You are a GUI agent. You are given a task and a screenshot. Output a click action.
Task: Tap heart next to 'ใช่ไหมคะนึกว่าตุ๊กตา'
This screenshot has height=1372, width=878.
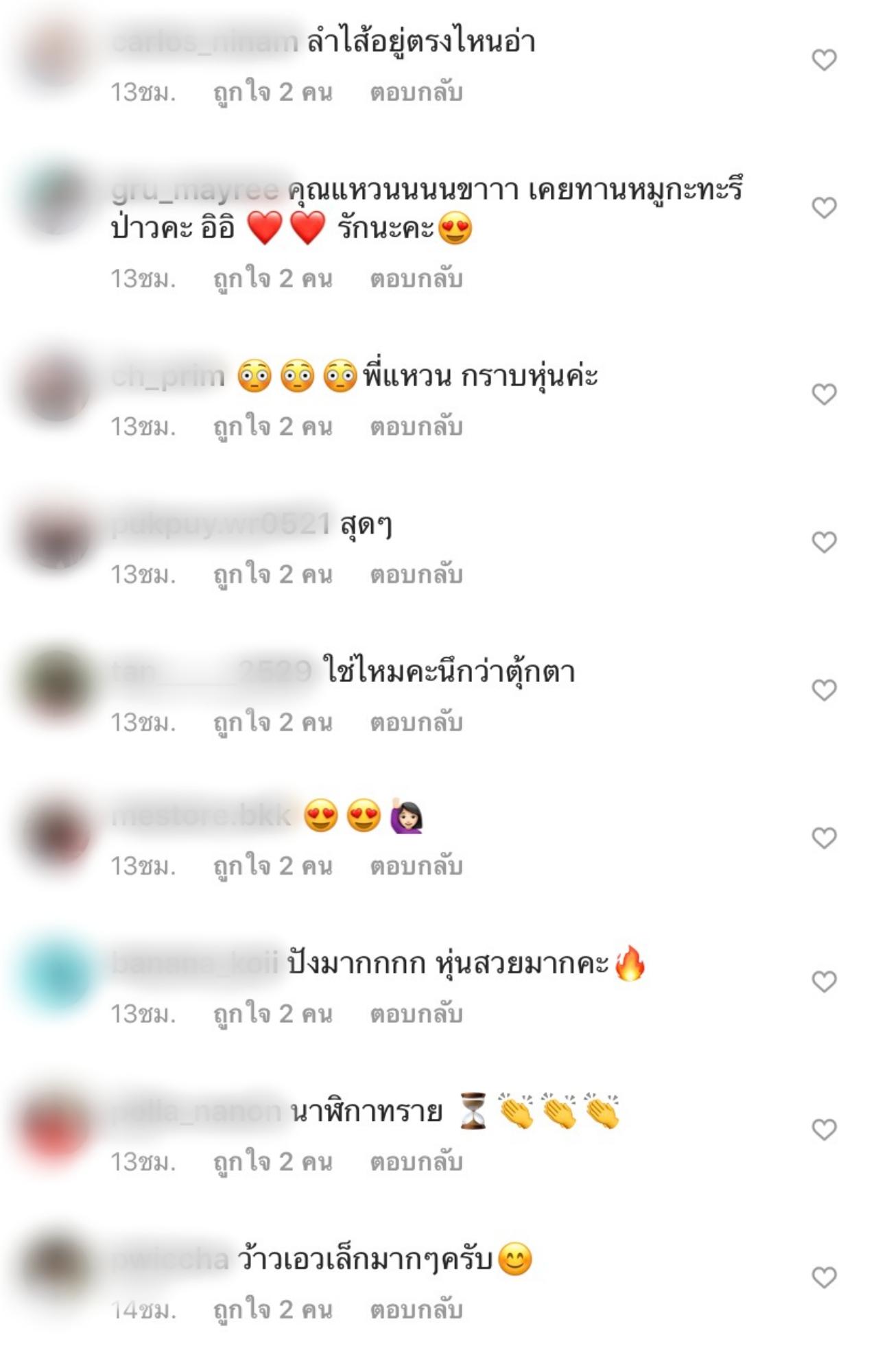coord(824,689)
